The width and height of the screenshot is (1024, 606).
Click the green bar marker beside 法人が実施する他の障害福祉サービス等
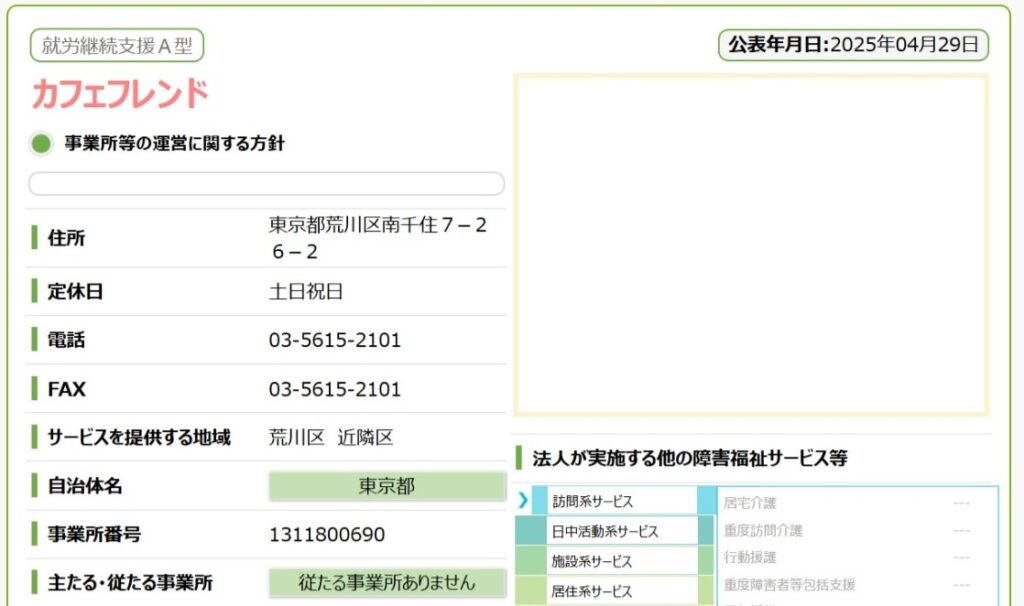click(519, 458)
